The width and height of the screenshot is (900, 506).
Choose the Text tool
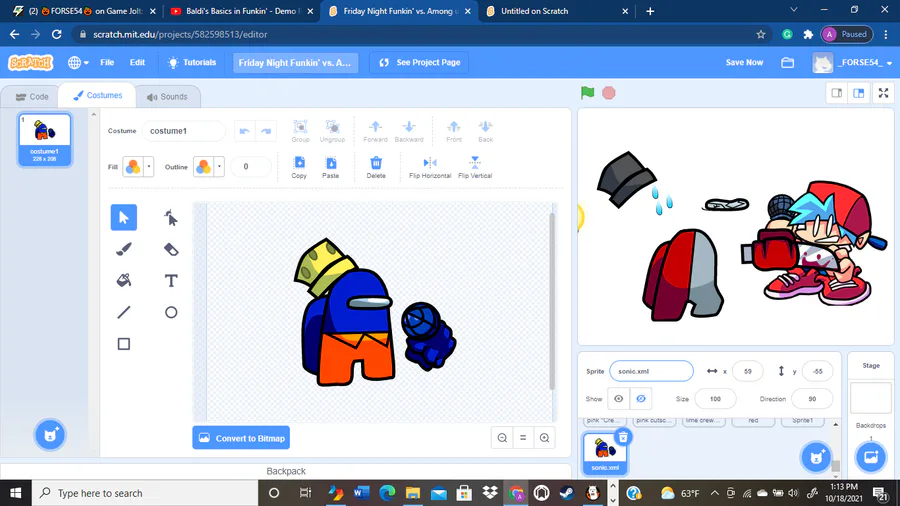tap(171, 281)
